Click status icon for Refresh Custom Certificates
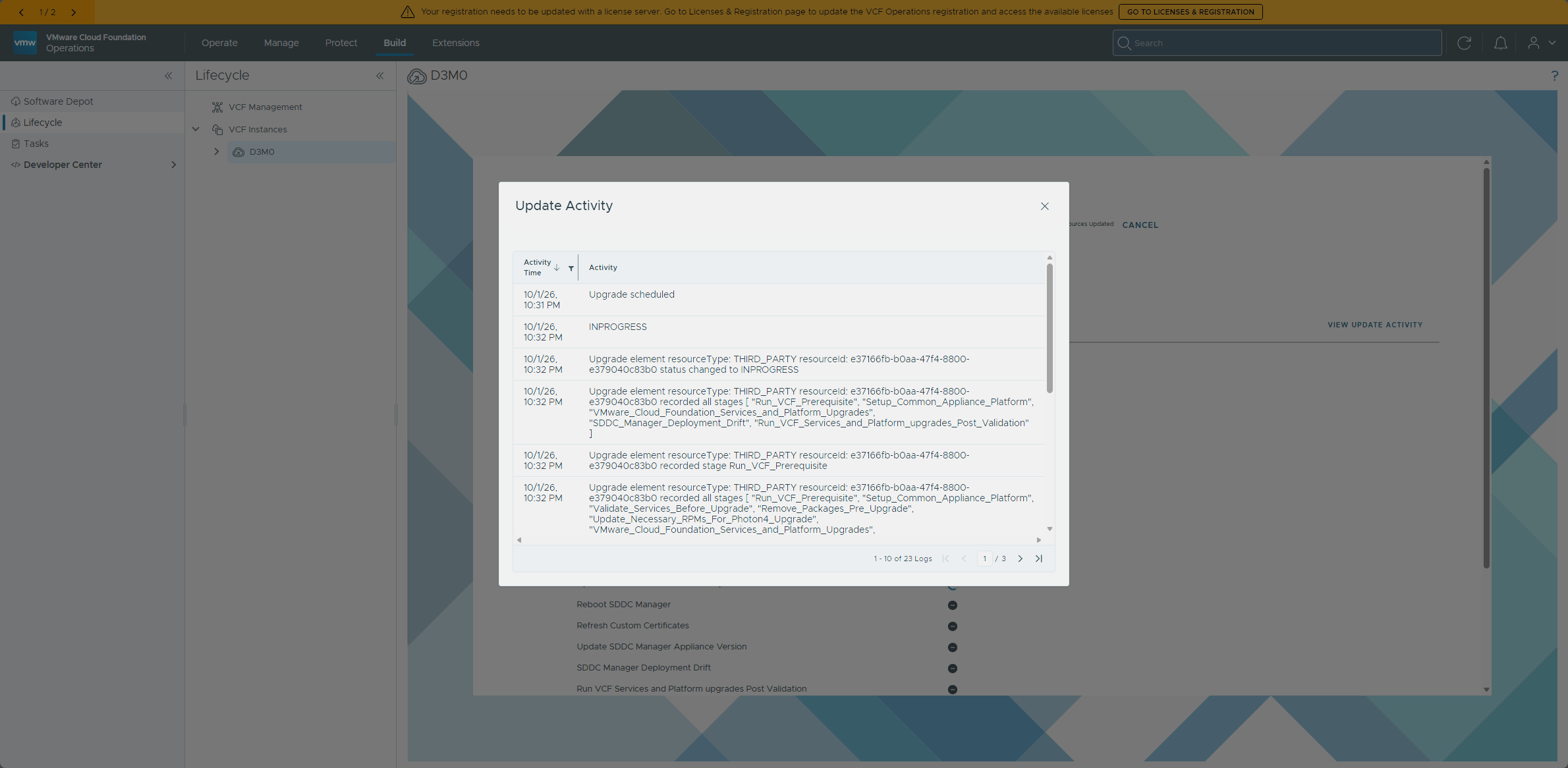Image resolution: width=1568 pixels, height=768 pixels. point(953,626)
